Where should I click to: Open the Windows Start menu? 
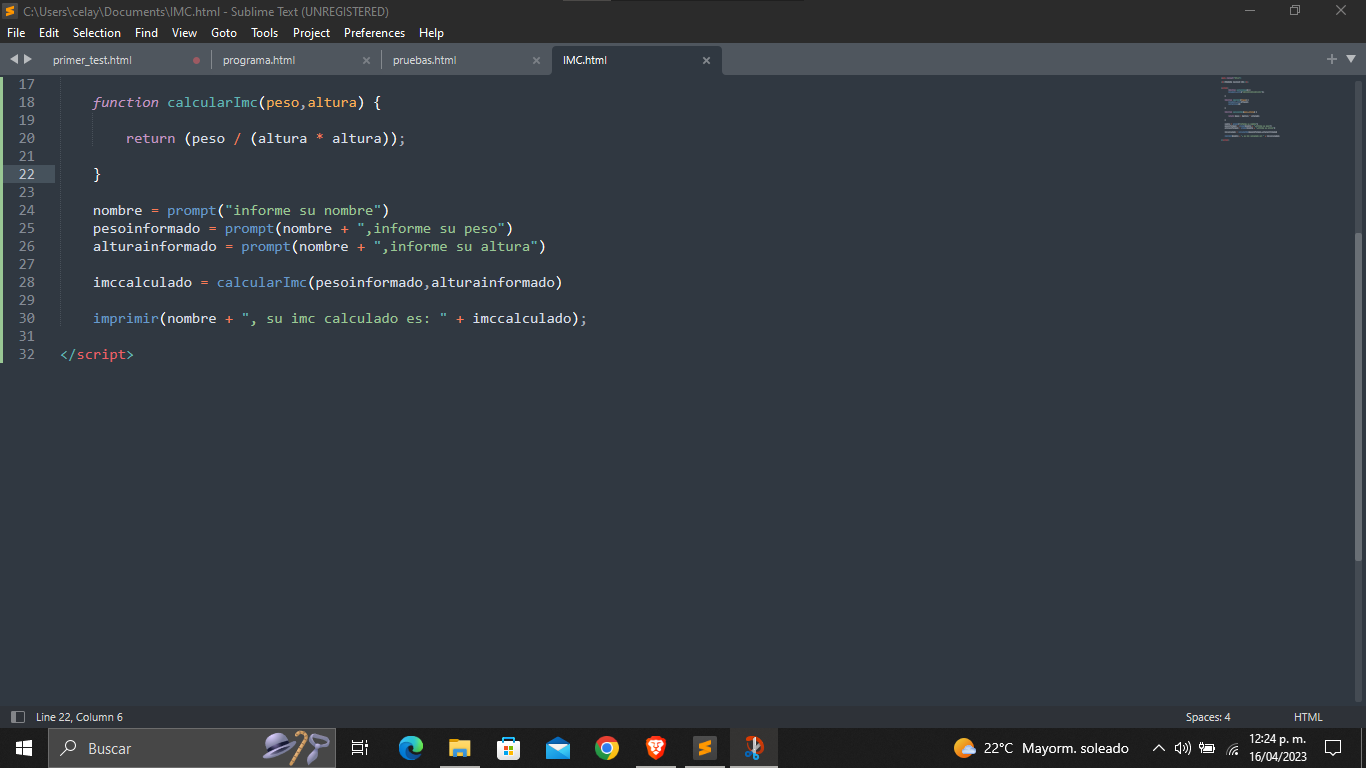pos(24,748)
